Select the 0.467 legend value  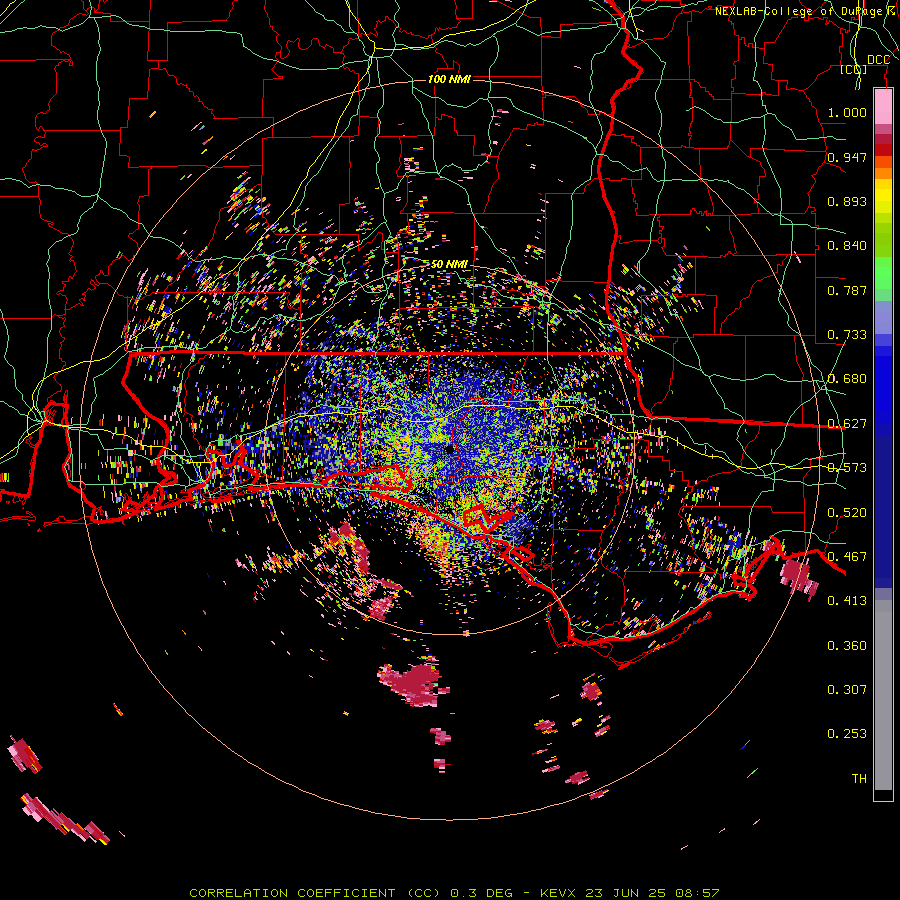tap(847, 557)
